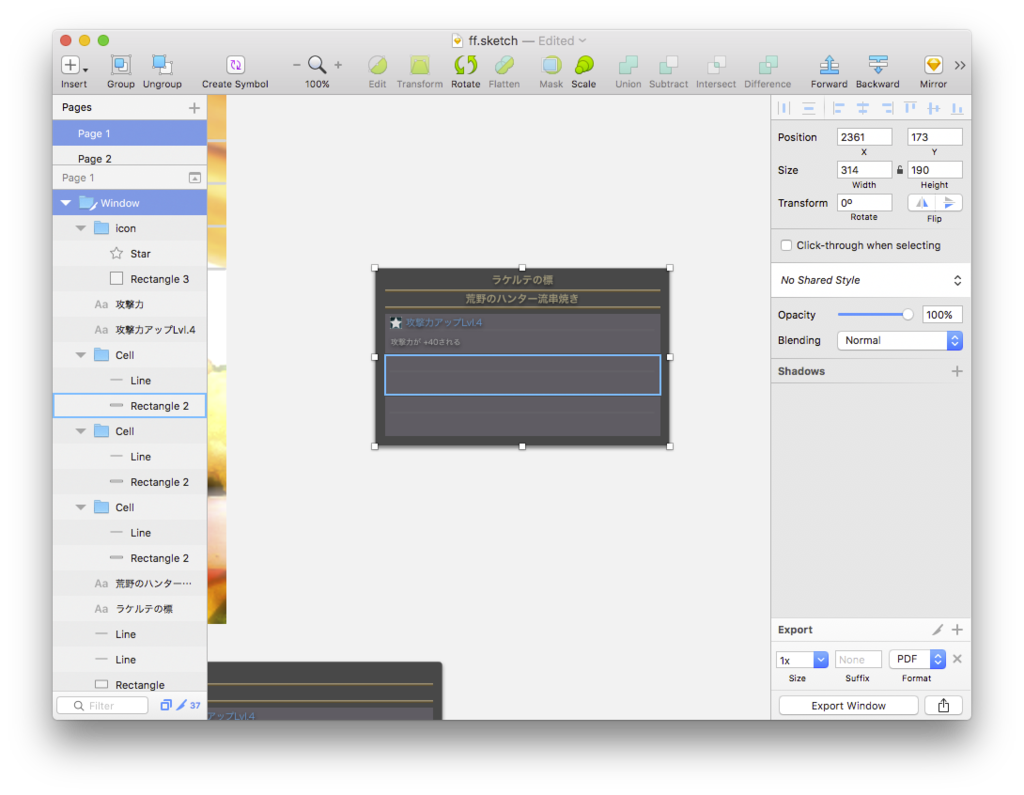The width and height of the screenshot is (1024, 795).
Task: Adjust the Opacity slider handle
Action: (907, 315)
